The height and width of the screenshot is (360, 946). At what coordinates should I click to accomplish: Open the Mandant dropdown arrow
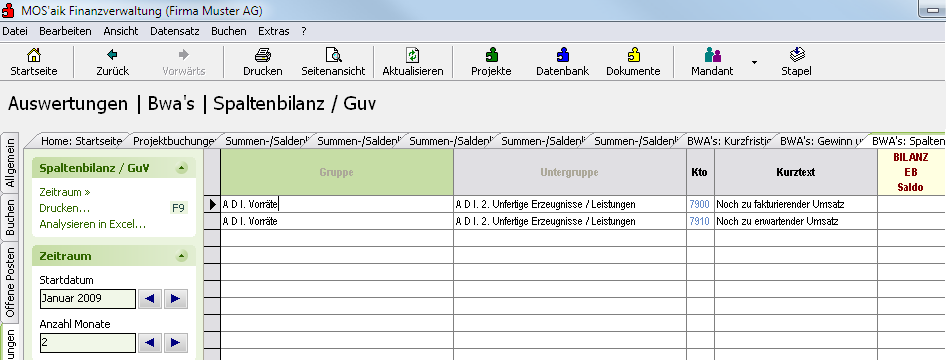click(754, 62)
